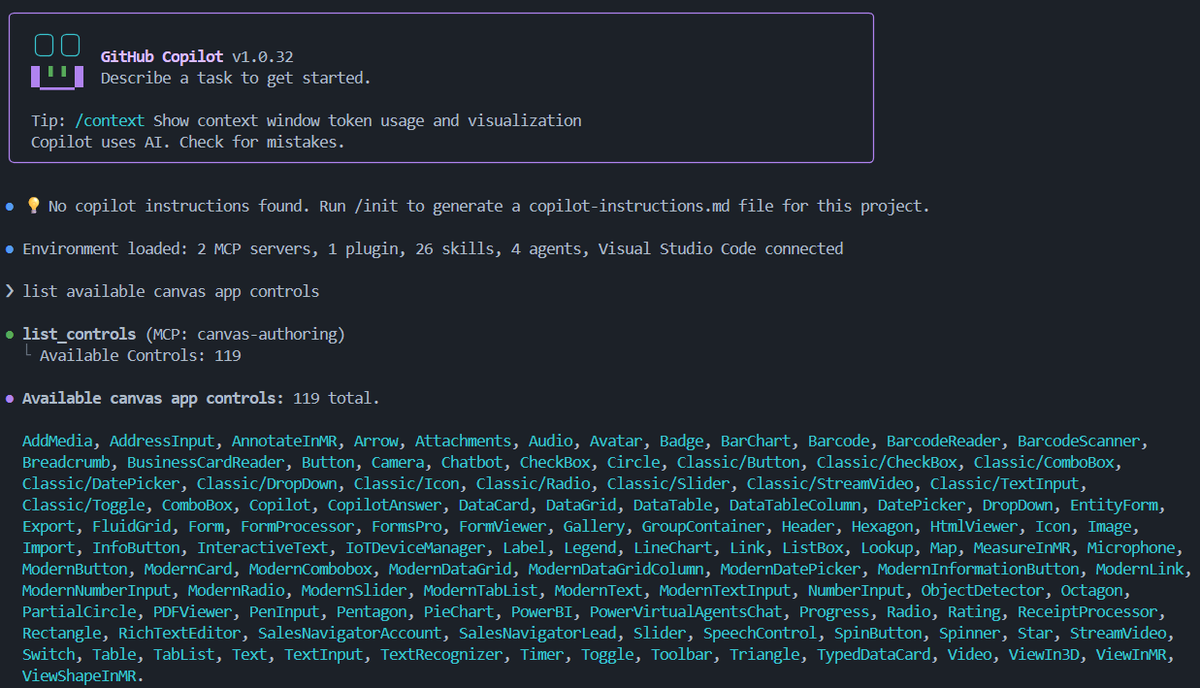This screenshot has width=1200, height=688.
Task: Click the 'InteractiveText' control name
Action: click(x=262, y=548)
